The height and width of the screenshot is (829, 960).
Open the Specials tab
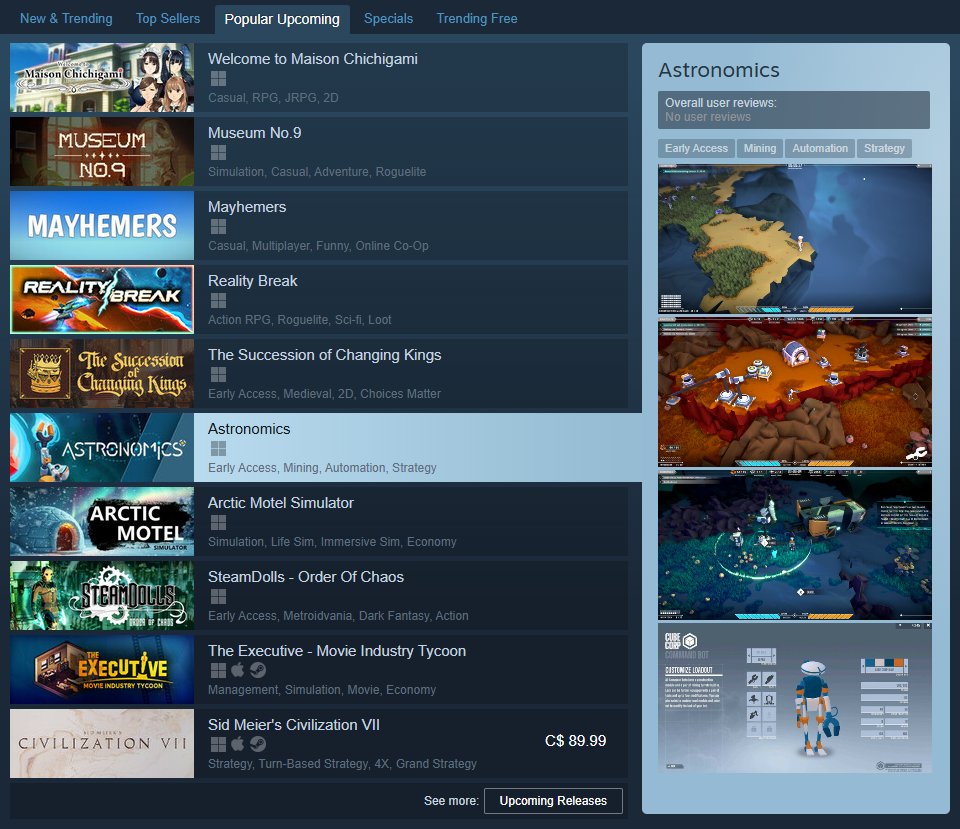tap(388, 18)
